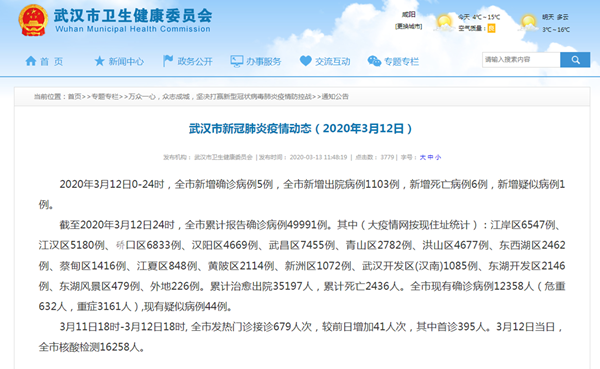Click the text 全市累计报告确诊病例49991例
This screenshot has width=600, height=369.
256,225
